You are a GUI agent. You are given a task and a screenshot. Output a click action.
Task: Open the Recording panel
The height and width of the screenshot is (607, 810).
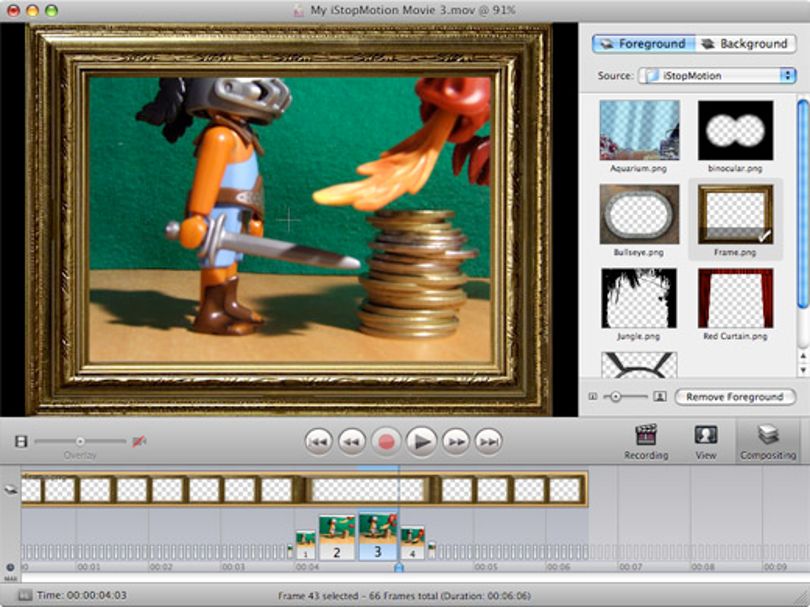click(646, 442)
